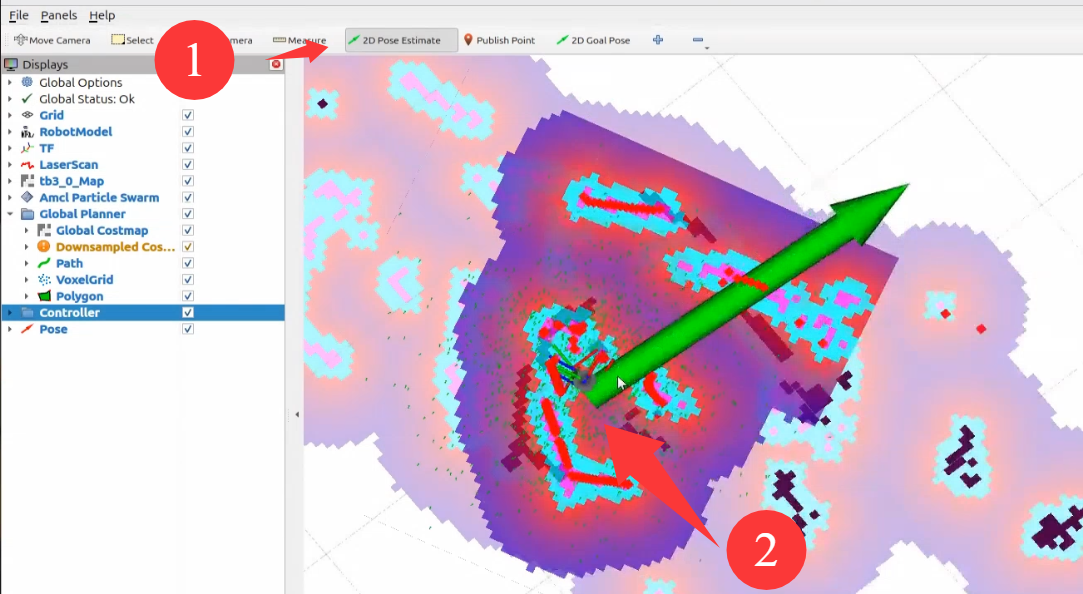
Task: Activate the Publish Point tool
Action: (x=499, y=40)
